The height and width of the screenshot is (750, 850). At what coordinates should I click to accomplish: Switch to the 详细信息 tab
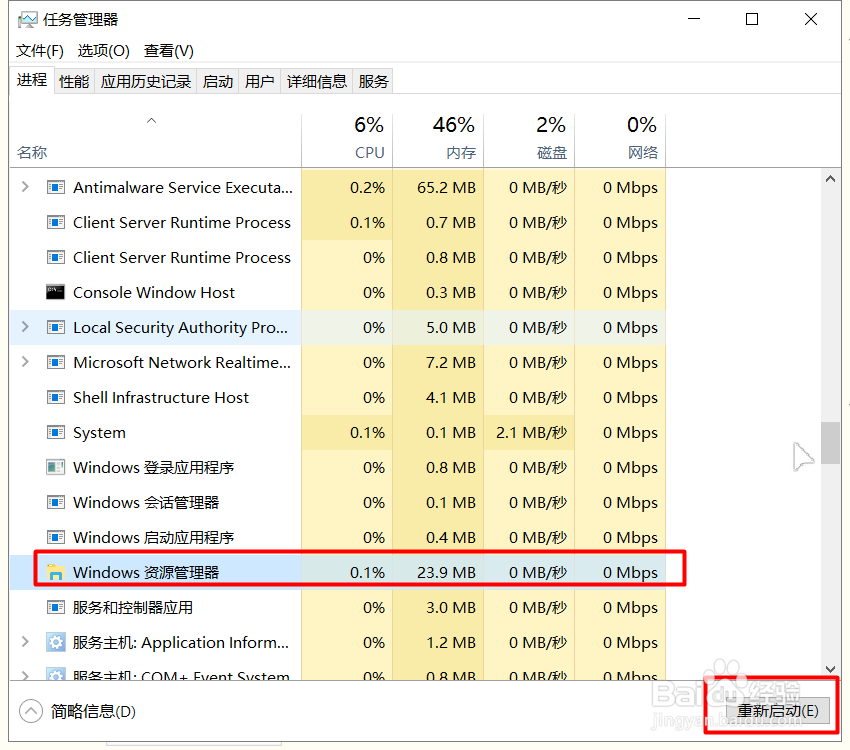pyautogui.click(x=317, y=82)
